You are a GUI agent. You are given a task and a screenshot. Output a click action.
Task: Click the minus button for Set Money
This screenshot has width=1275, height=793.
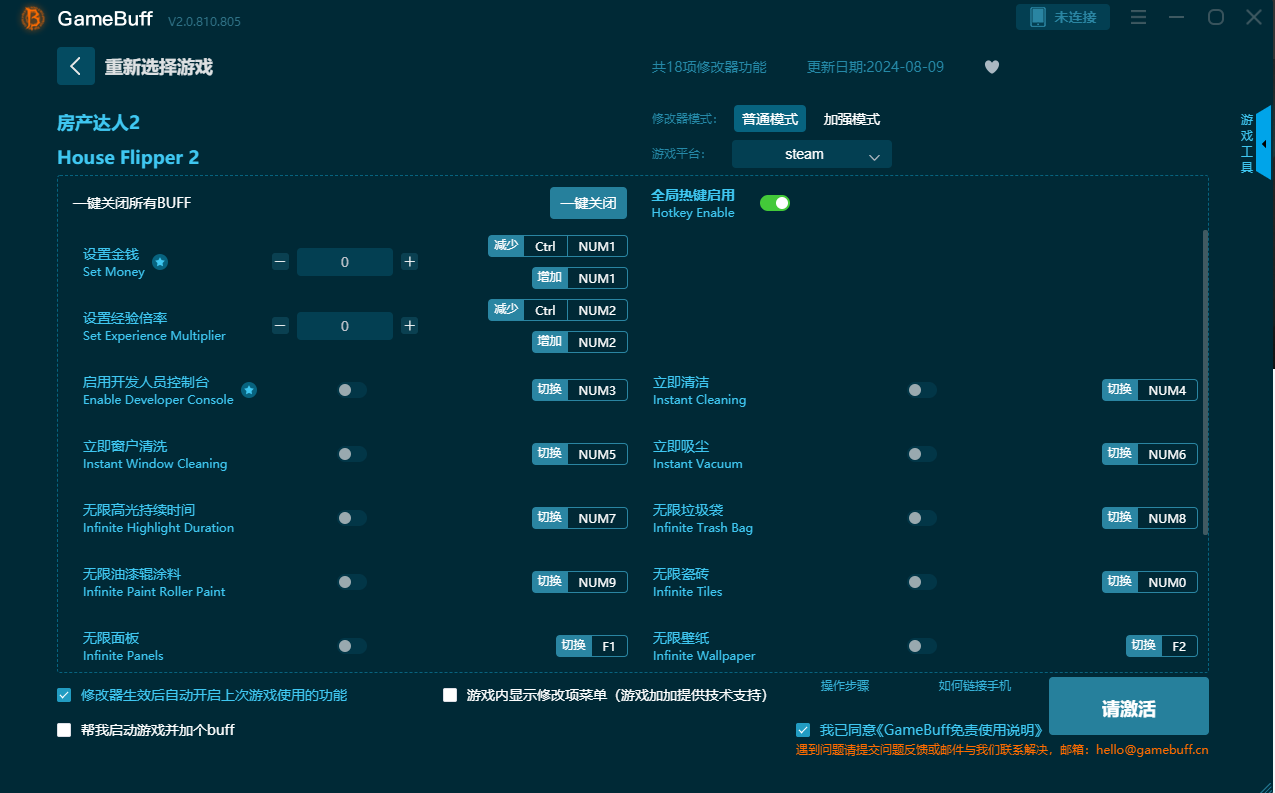tap(281, 262)
